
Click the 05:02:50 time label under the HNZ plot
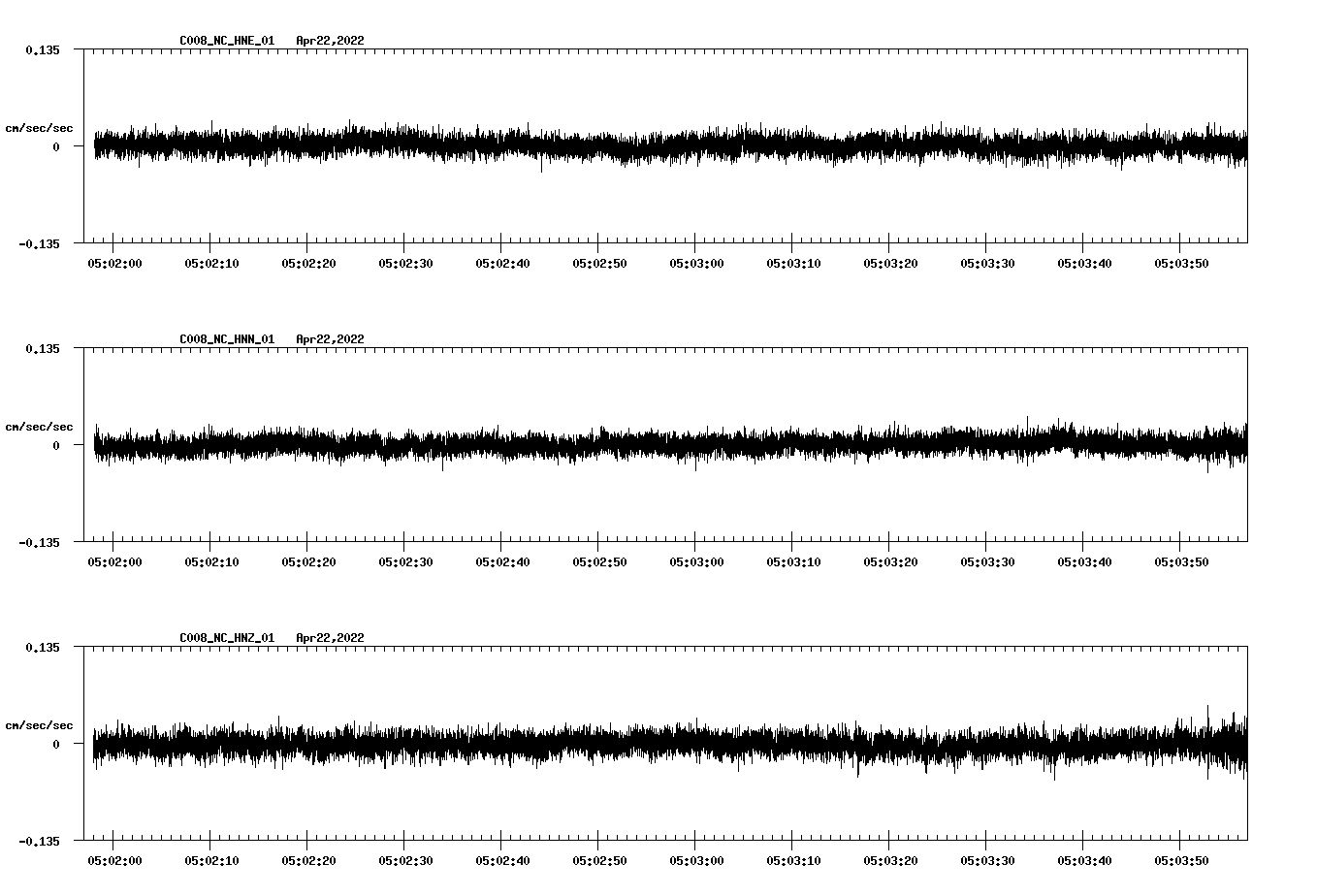point(599,860)
